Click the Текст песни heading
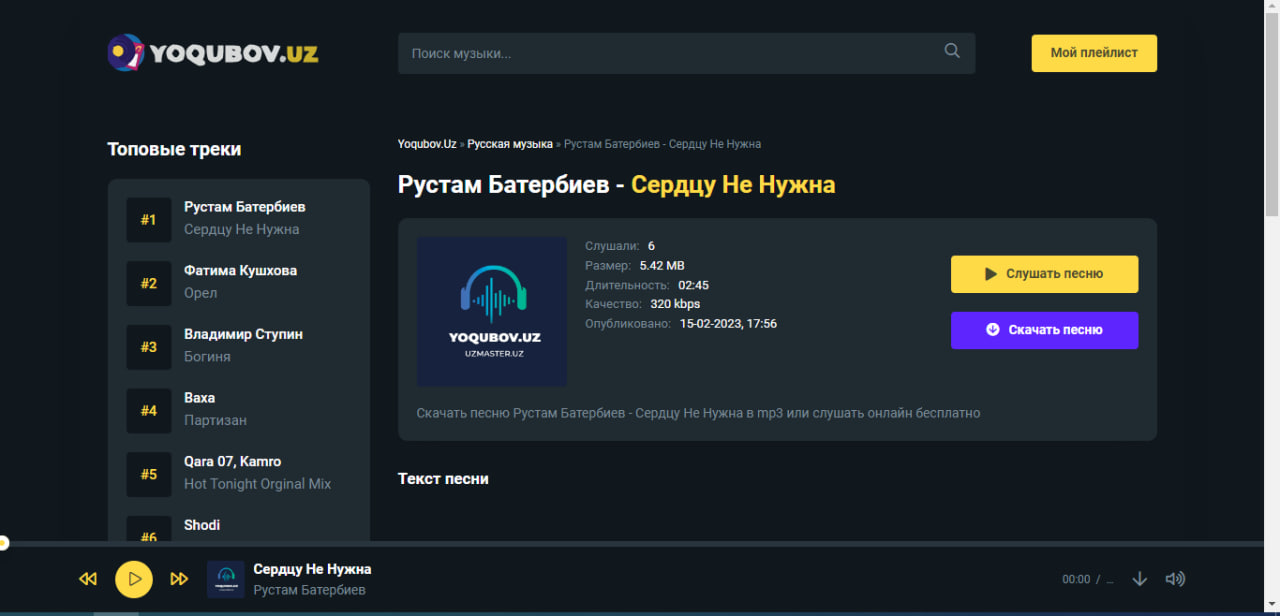 point(443,479)
